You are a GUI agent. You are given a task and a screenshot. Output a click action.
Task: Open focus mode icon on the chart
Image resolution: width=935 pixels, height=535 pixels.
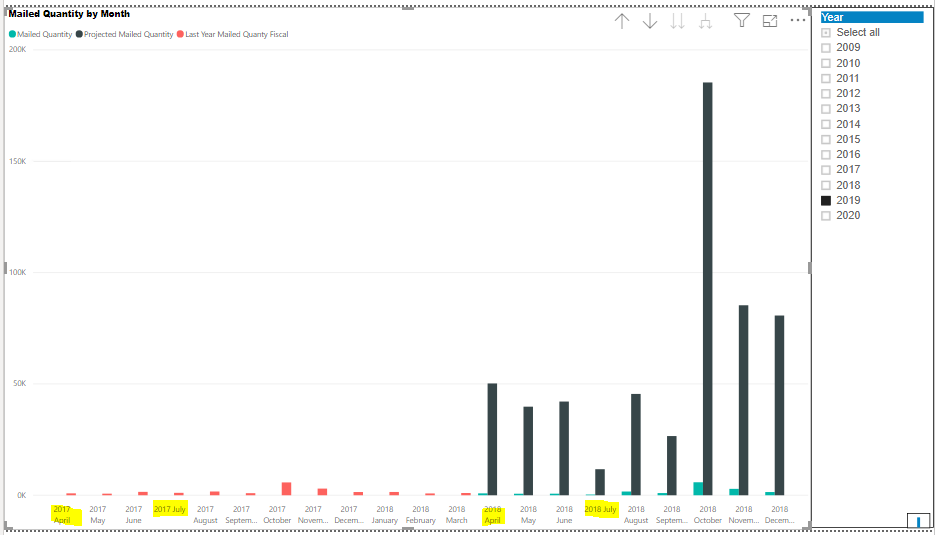tap(770, 21)
